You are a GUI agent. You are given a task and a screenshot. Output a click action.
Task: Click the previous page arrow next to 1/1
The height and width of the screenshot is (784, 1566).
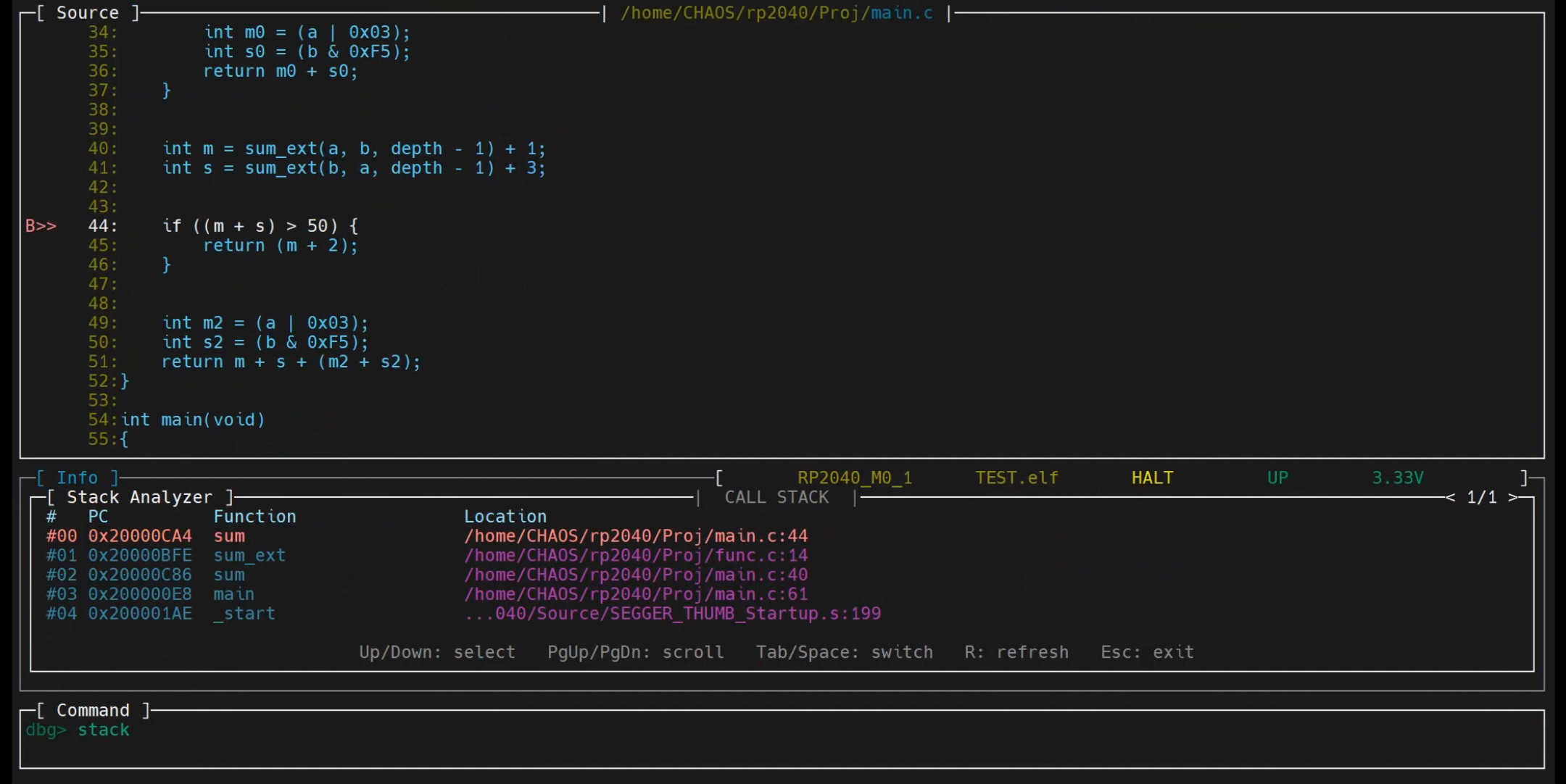(x=1450, y=498)
